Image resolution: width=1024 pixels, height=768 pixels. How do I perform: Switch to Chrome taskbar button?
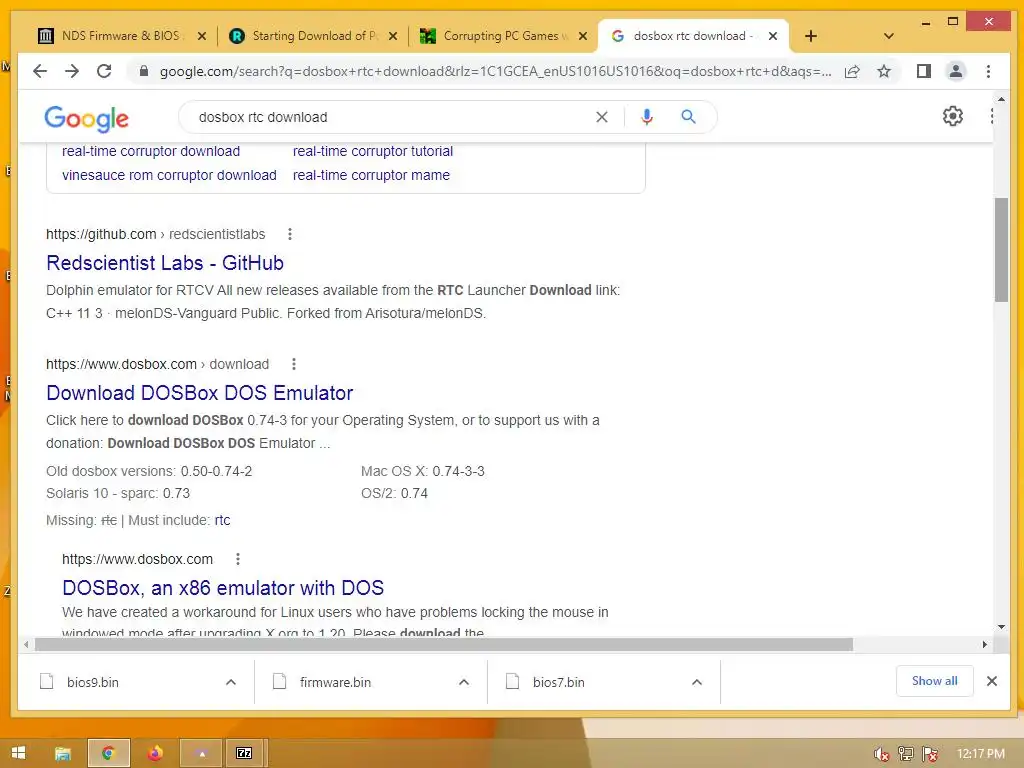point(109,753)
